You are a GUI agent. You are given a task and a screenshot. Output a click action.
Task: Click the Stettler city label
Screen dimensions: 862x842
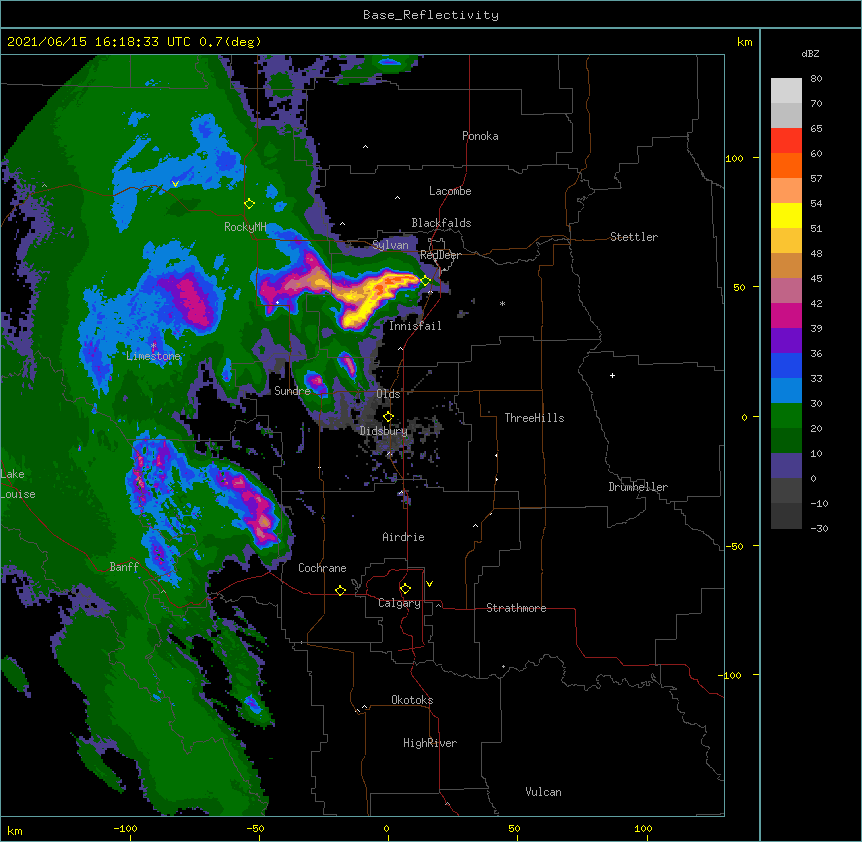coord(634,237)
